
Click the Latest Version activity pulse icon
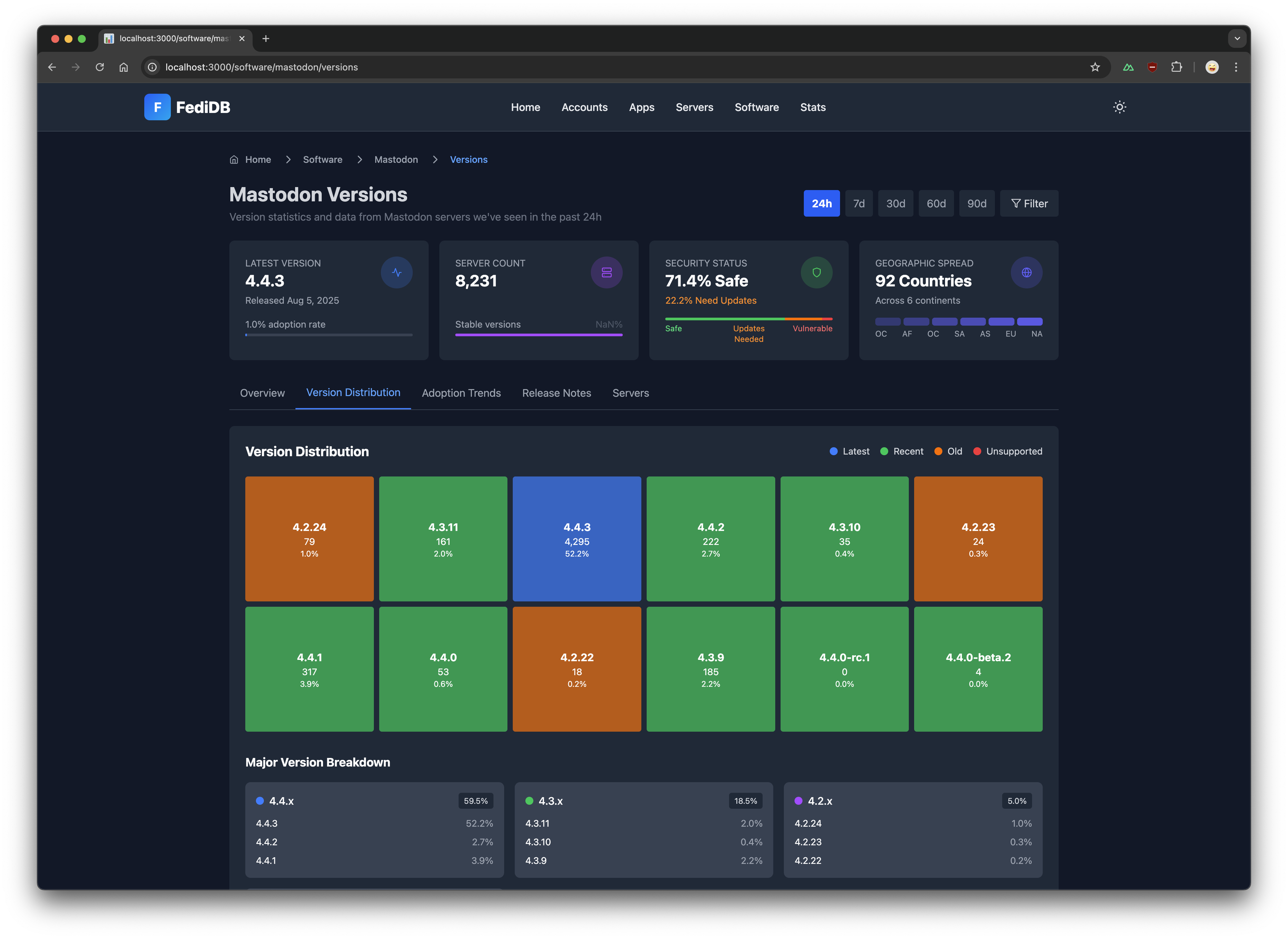click(x=396, y=273)
